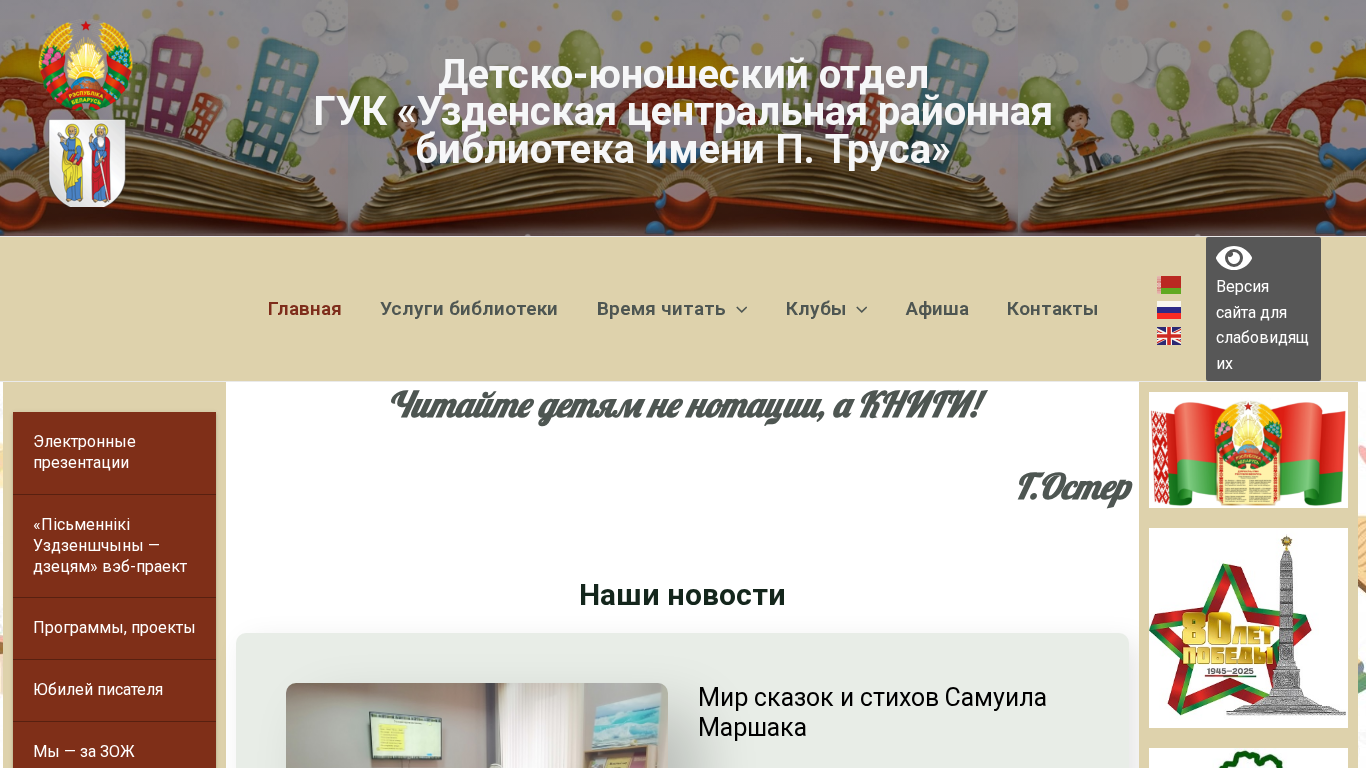Switch language via Russian flag icon
Screen dimensions: 1366x768
pos(1169,310)
